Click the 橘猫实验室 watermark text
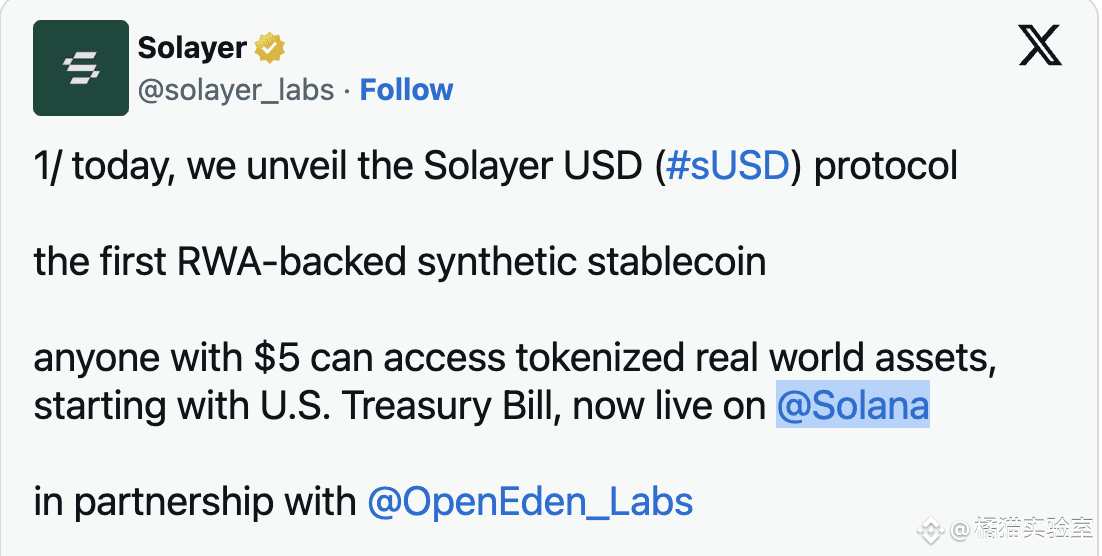This screenshot has height=556, width=1102. coord(1033,530)
